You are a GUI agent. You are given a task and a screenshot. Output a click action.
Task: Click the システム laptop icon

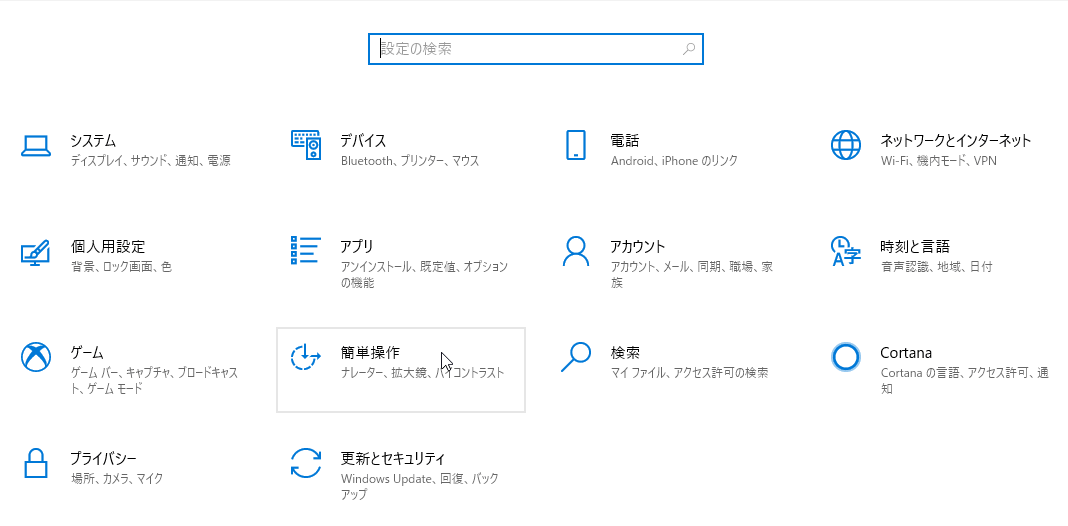coord(35,146)
